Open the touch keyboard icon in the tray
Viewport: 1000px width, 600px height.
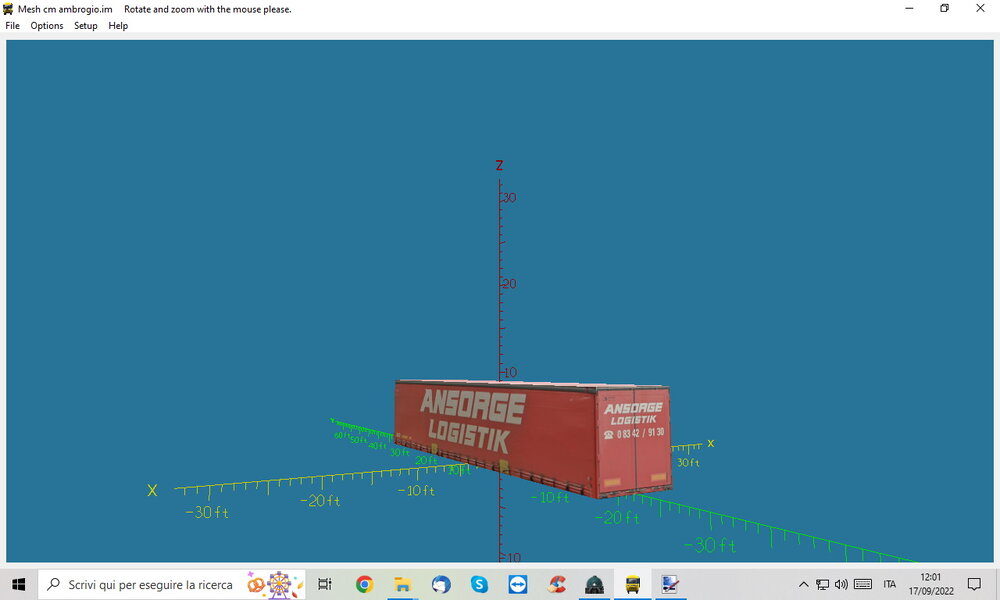pos(863,584)
